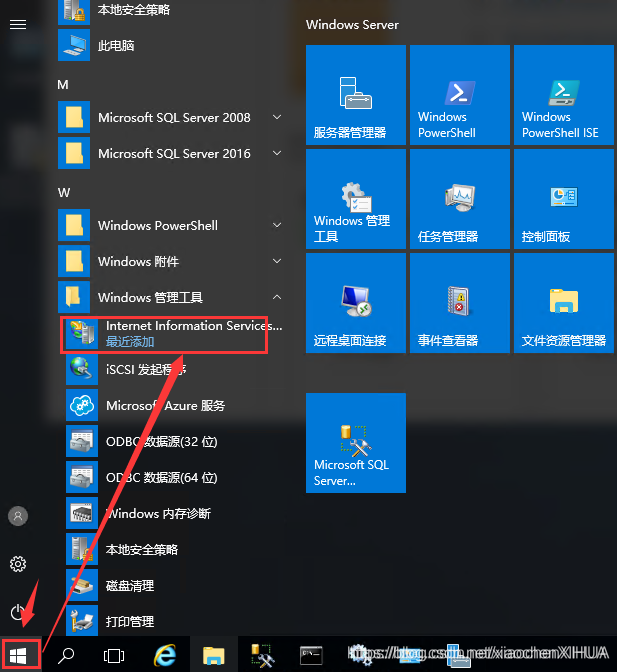Open Settings gear in Start menu
This screenshot has height=672, width=617.
click(18, 564)
